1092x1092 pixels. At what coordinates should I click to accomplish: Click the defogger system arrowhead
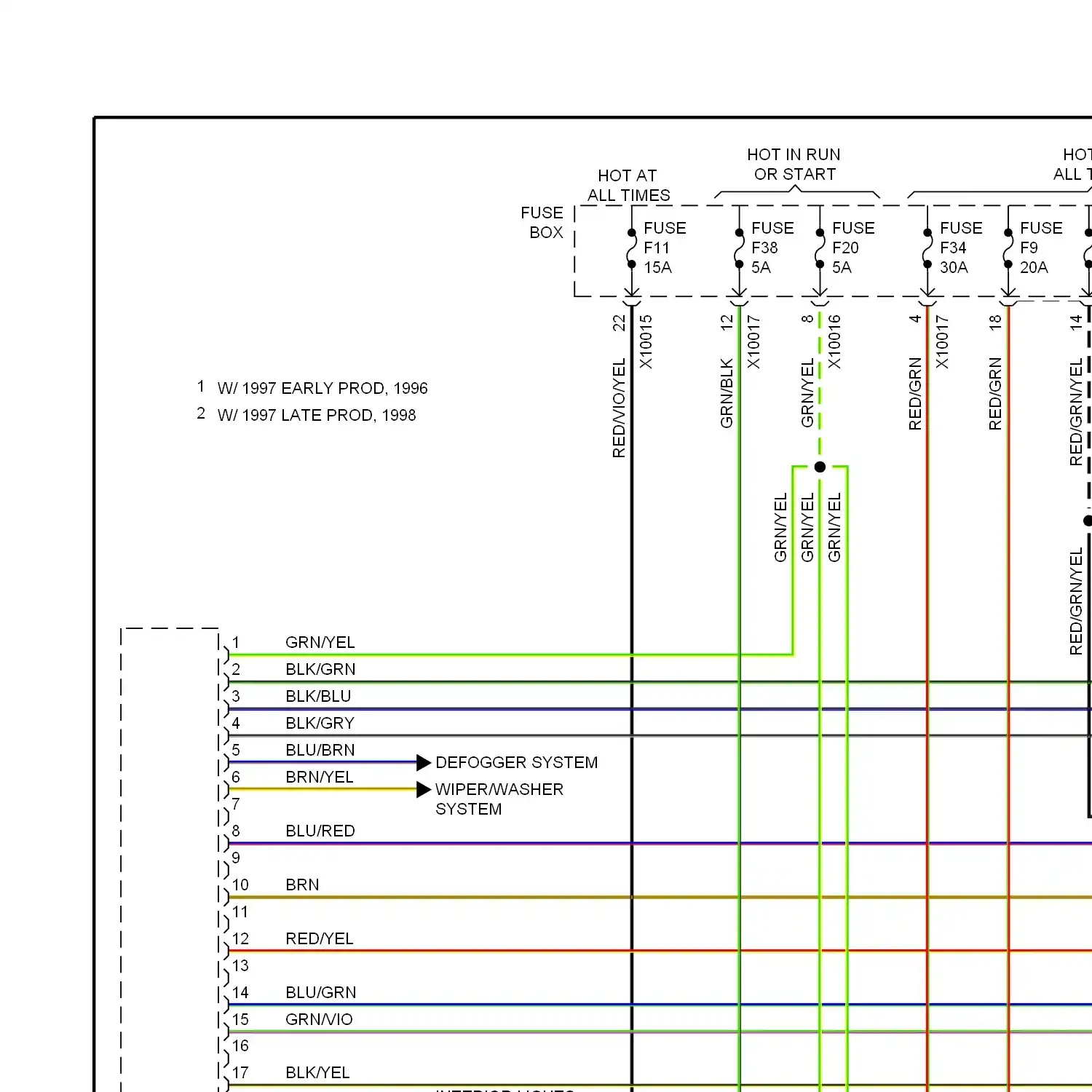424,762
